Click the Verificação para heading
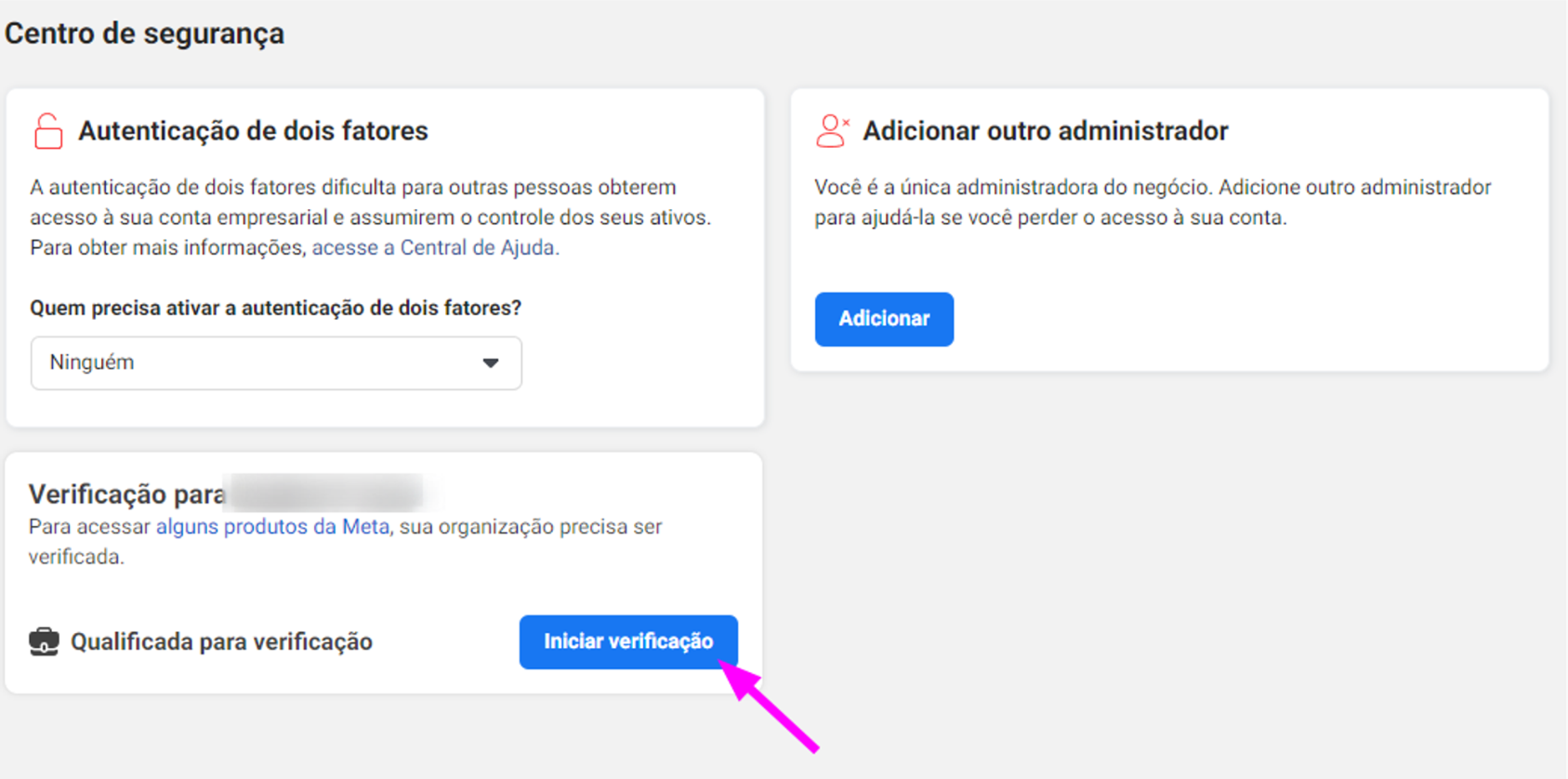Screen dimensions: 1568x779 click(x=126, y=495)
